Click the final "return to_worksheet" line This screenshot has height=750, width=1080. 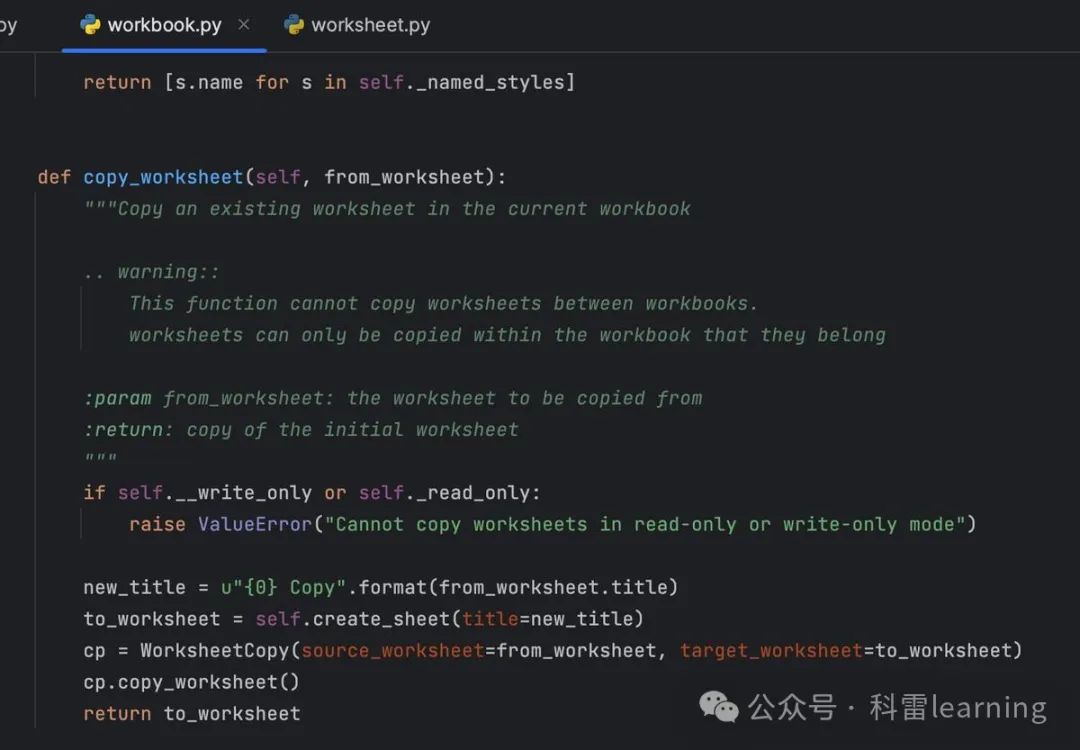[x=191, y=714]
